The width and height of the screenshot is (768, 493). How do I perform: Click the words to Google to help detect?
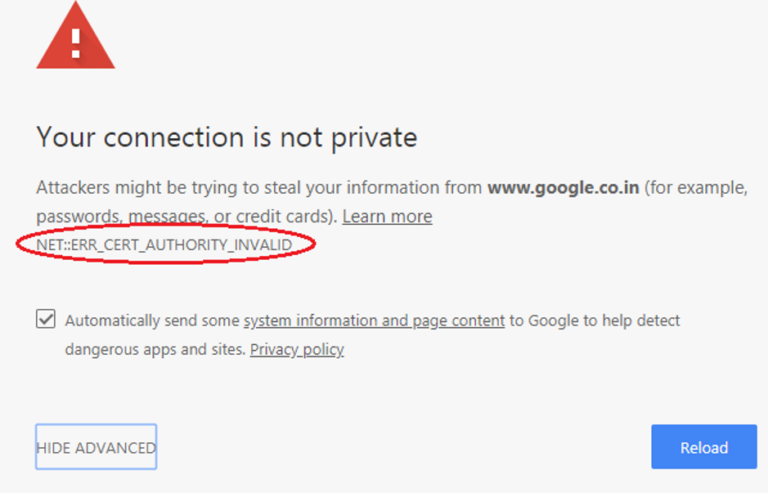click(594, 321)
